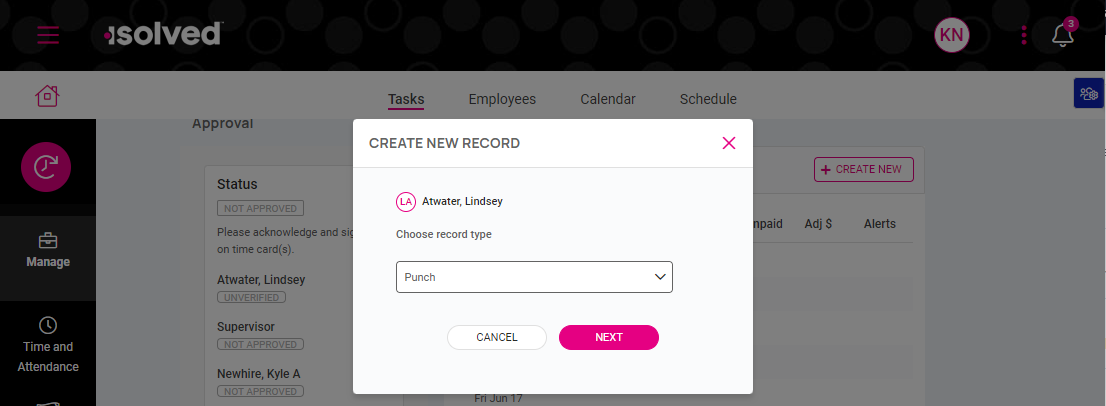Open the vertical three-dot options menu
Image resolution: width=1106 pixels, height=406 pixels.
[1023, 35]
